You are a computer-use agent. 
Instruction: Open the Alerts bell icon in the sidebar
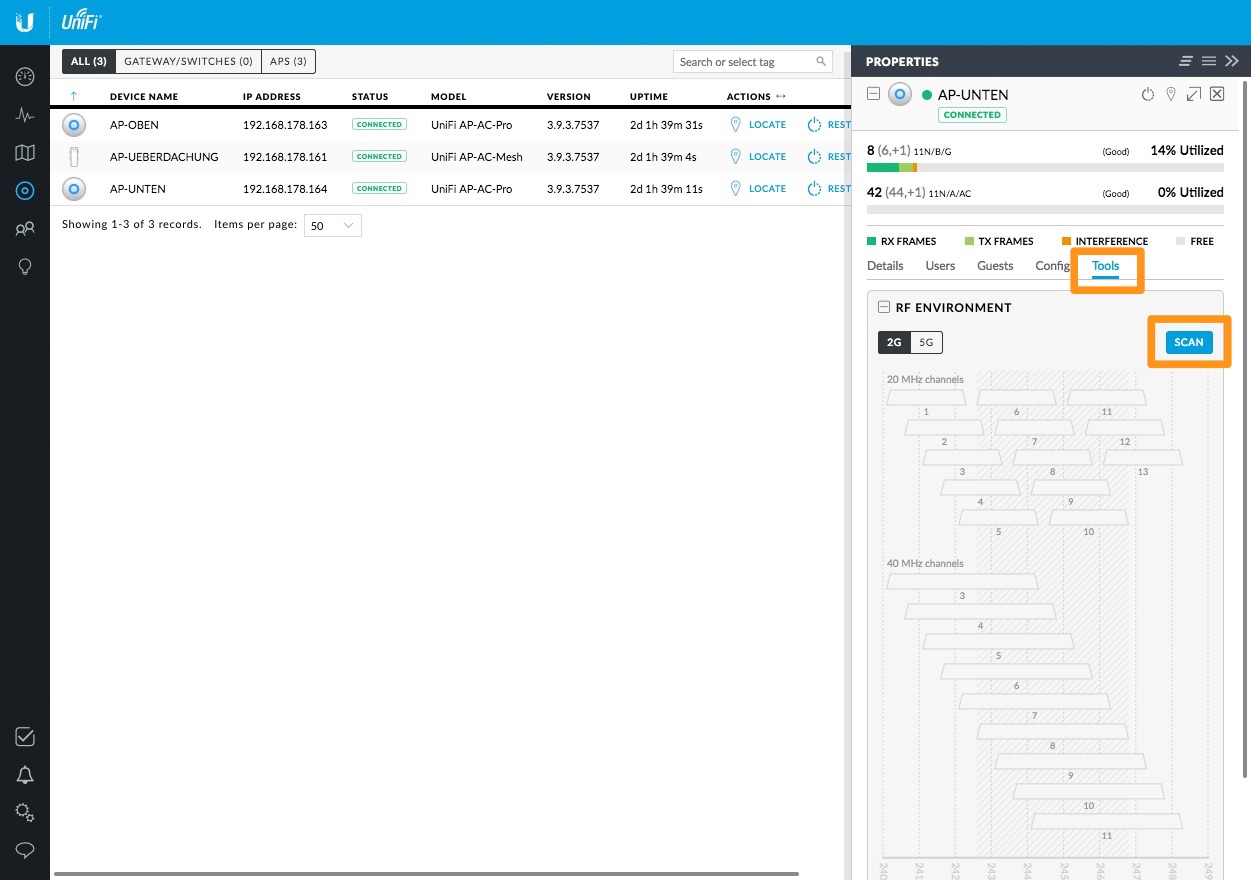(25, 775)
